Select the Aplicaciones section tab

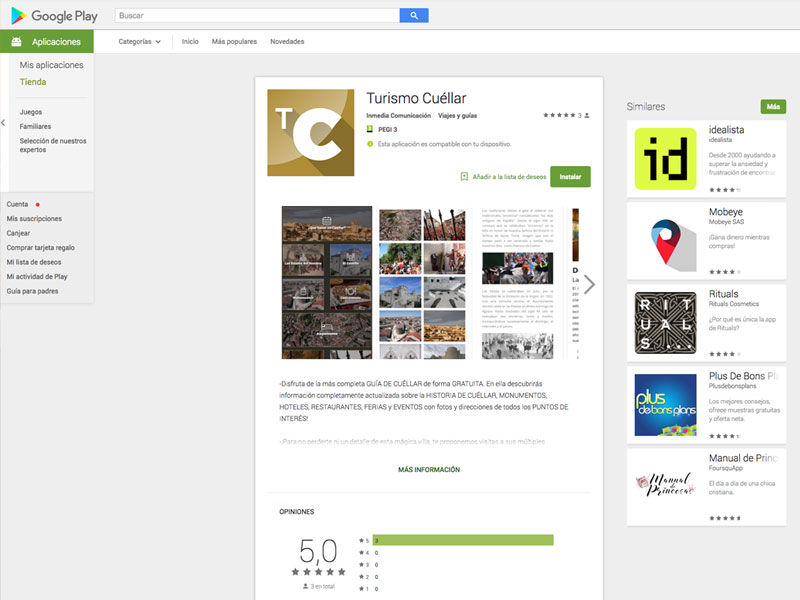pos(46,42)
